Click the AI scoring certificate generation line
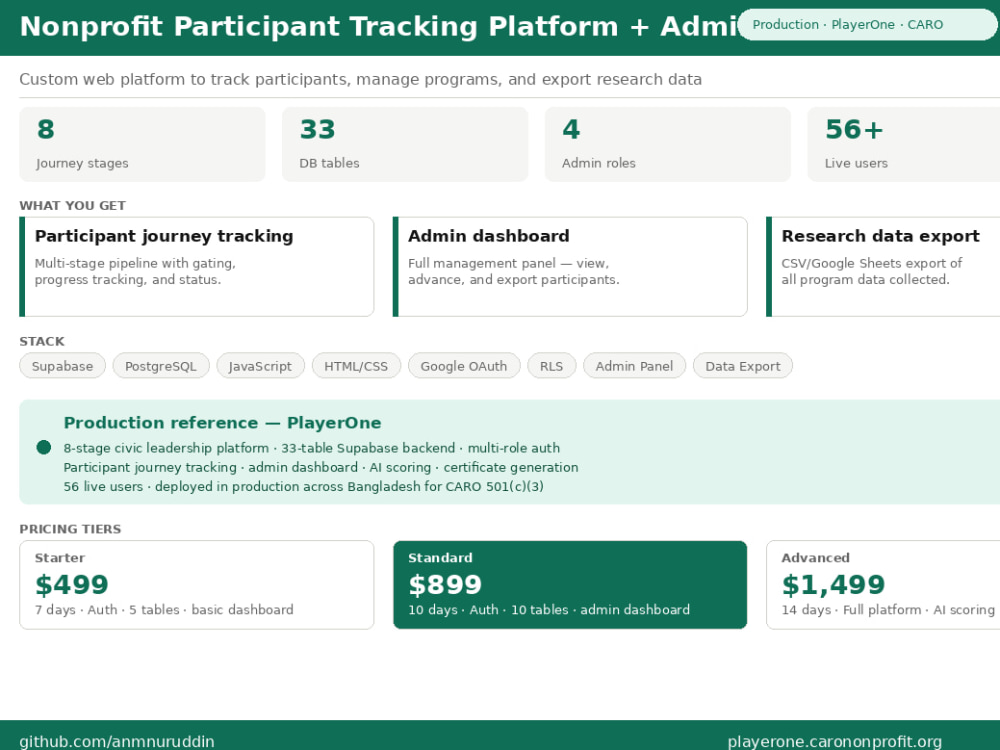The height and width of the screenshot is (750, 1000). (x=320, y=467)
